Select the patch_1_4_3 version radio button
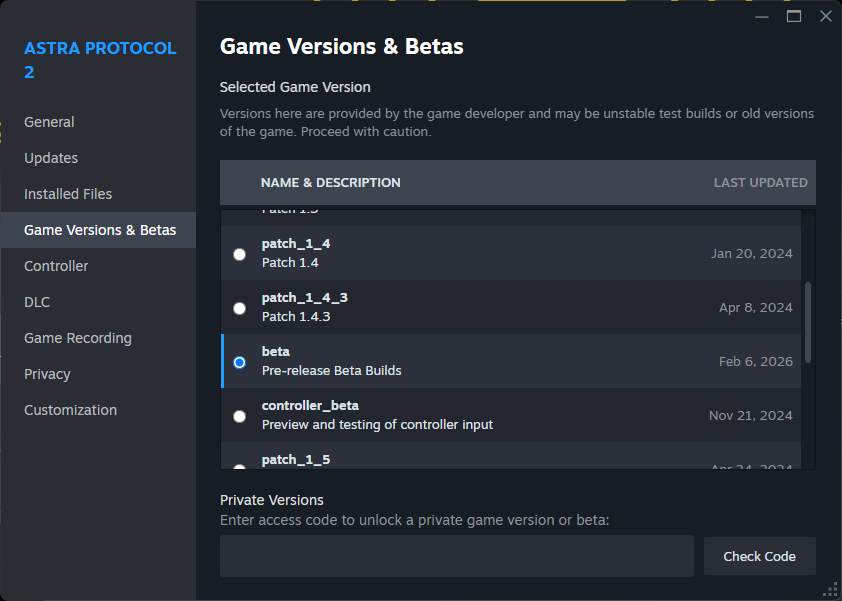Viewport: 842px width, 601px height. pos(239,308)
